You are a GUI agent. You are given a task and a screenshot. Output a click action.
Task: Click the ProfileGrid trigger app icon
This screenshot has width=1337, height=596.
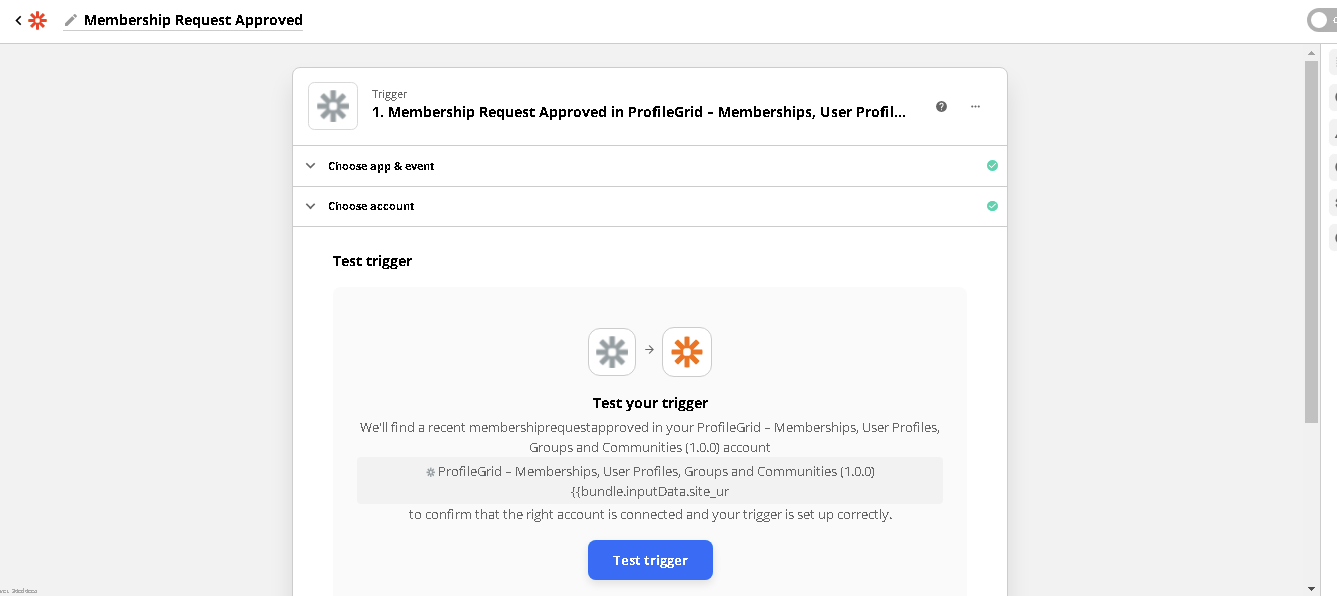point(333,106)
